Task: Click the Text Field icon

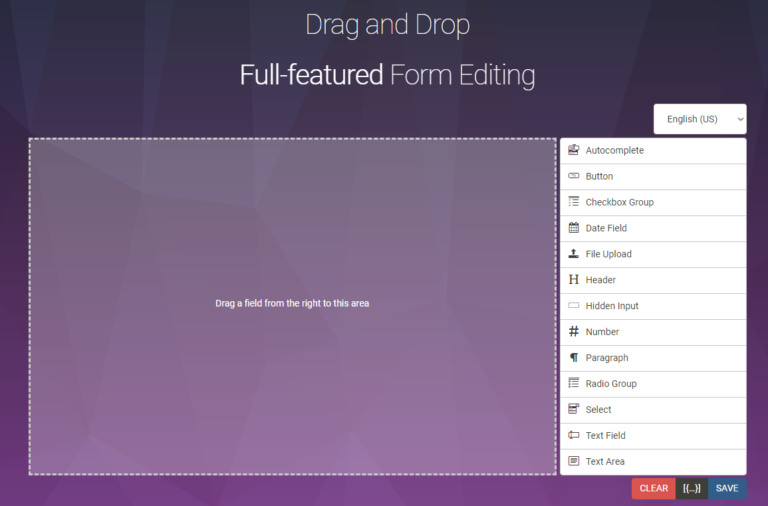Action: (574, 435)
